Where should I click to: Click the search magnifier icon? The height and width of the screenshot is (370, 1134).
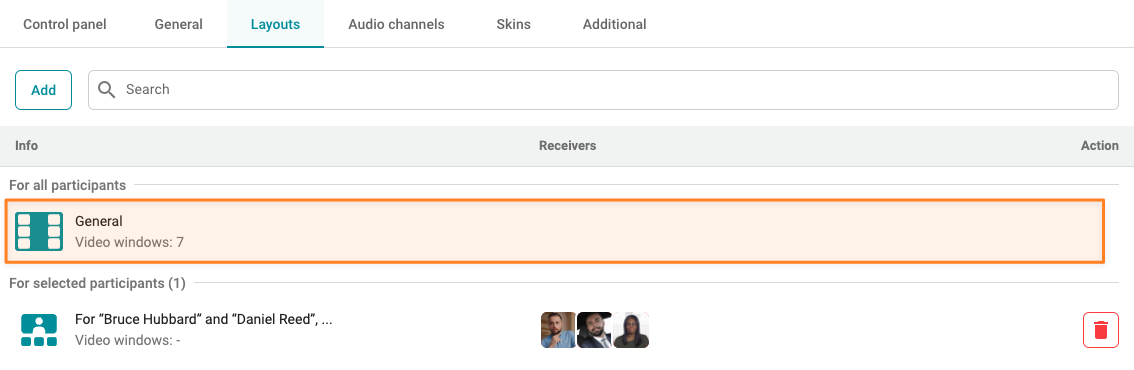(x=107, y=90)
